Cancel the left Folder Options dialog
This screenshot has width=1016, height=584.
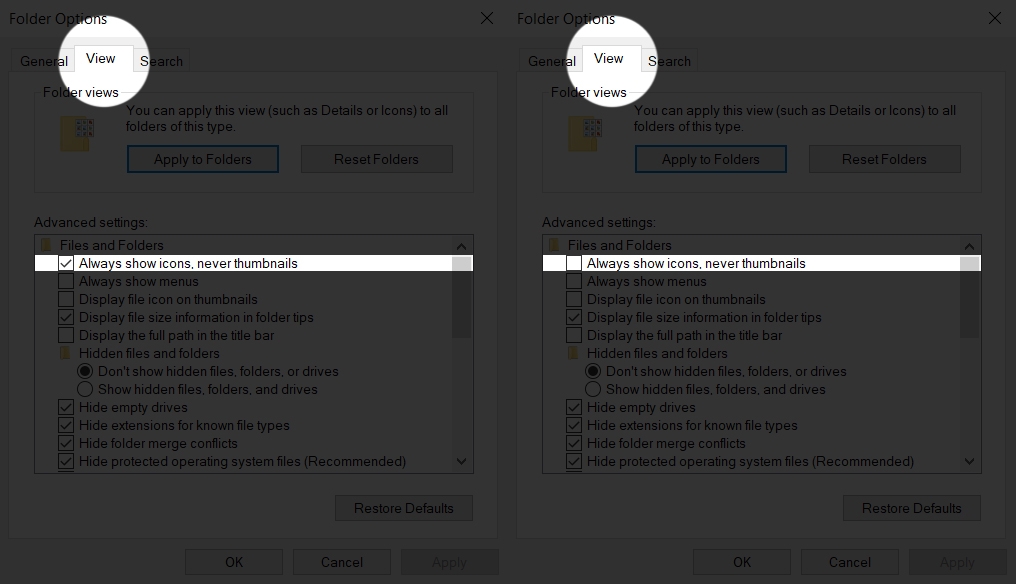(341, 562)
